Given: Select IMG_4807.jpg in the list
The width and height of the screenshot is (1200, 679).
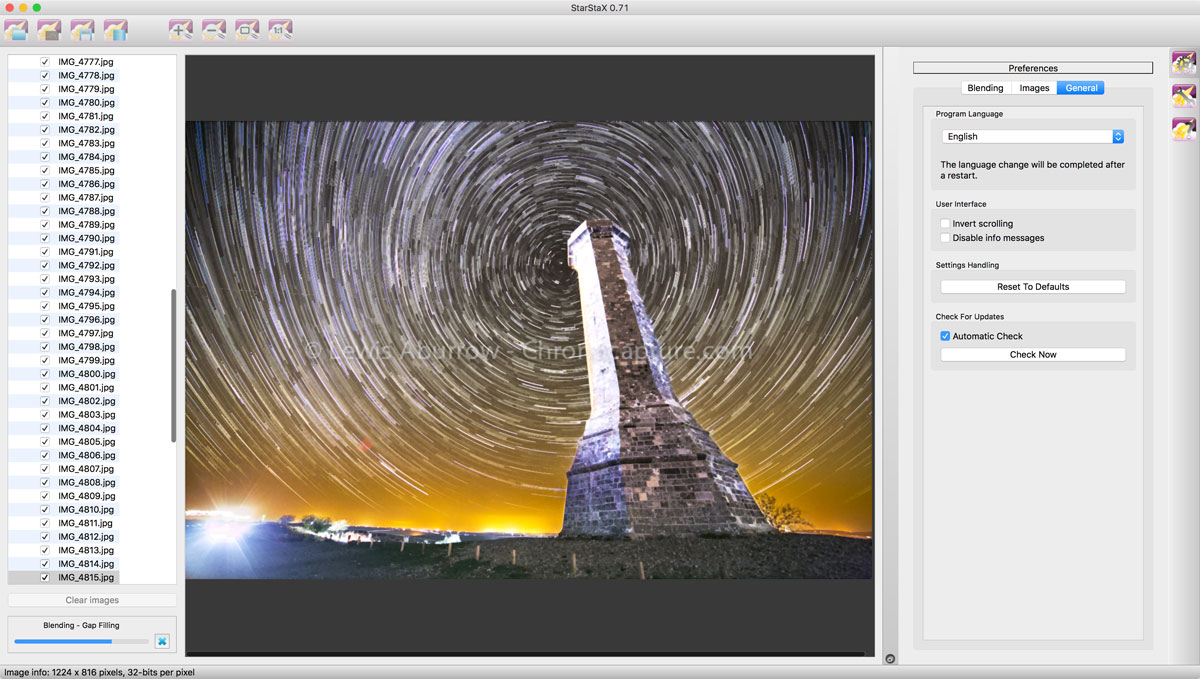Looking at the screenshot, I should coord(86,469).
